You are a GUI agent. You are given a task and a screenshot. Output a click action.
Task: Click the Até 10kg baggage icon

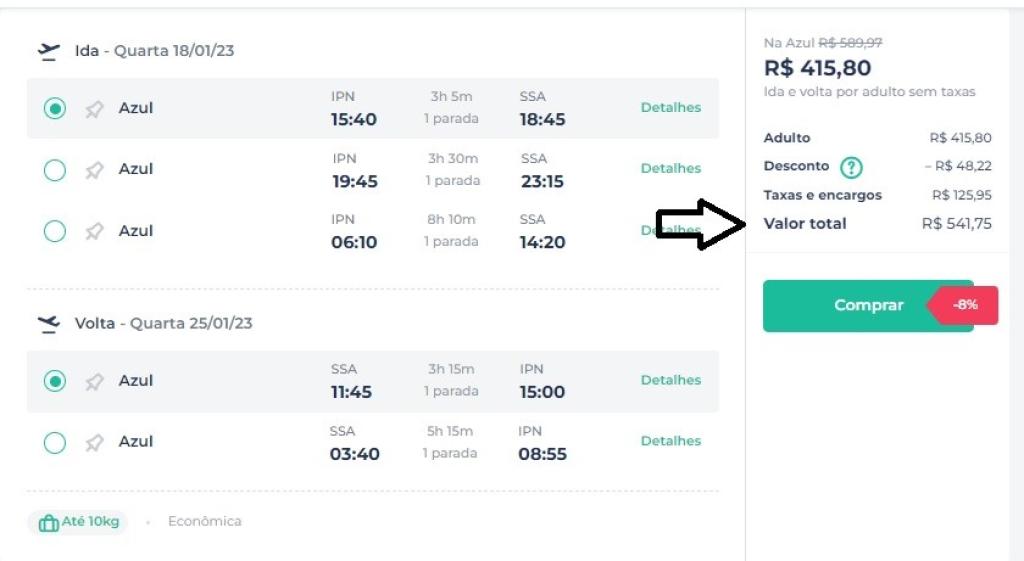tap(48, 523)
